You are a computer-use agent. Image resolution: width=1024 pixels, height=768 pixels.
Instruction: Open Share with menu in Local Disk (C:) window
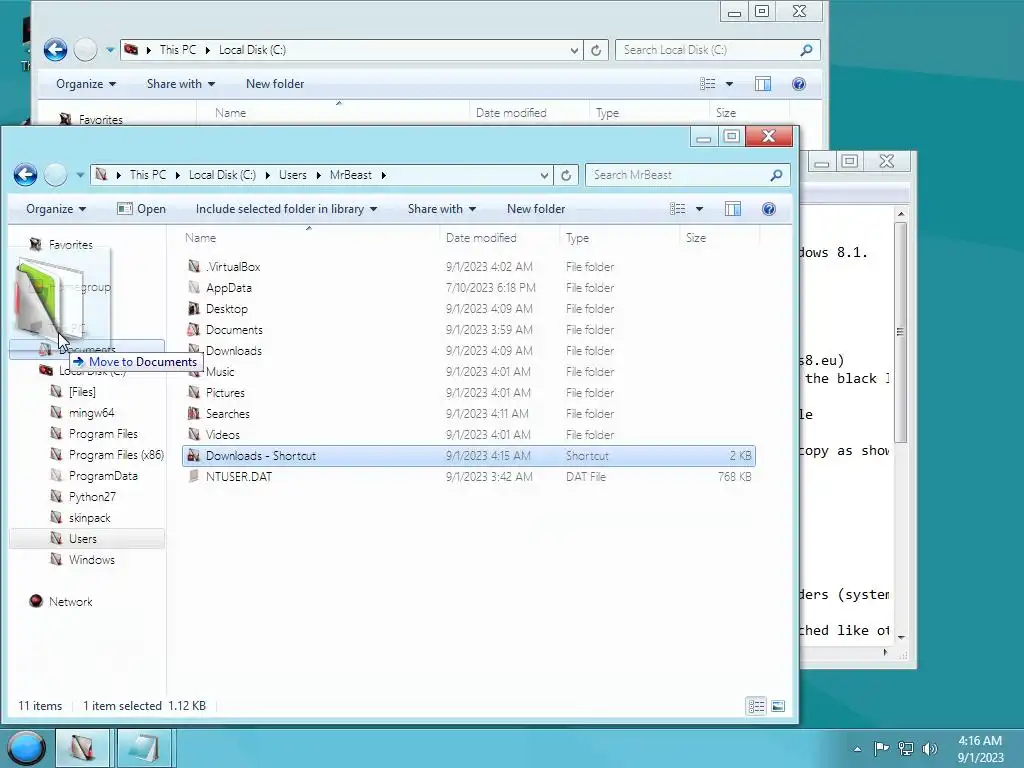pos(181,84)
